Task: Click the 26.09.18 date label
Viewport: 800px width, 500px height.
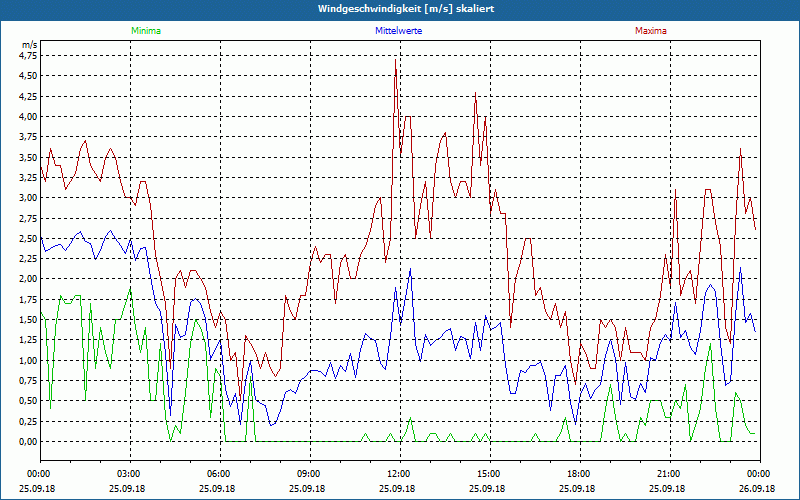Action: 757,489
